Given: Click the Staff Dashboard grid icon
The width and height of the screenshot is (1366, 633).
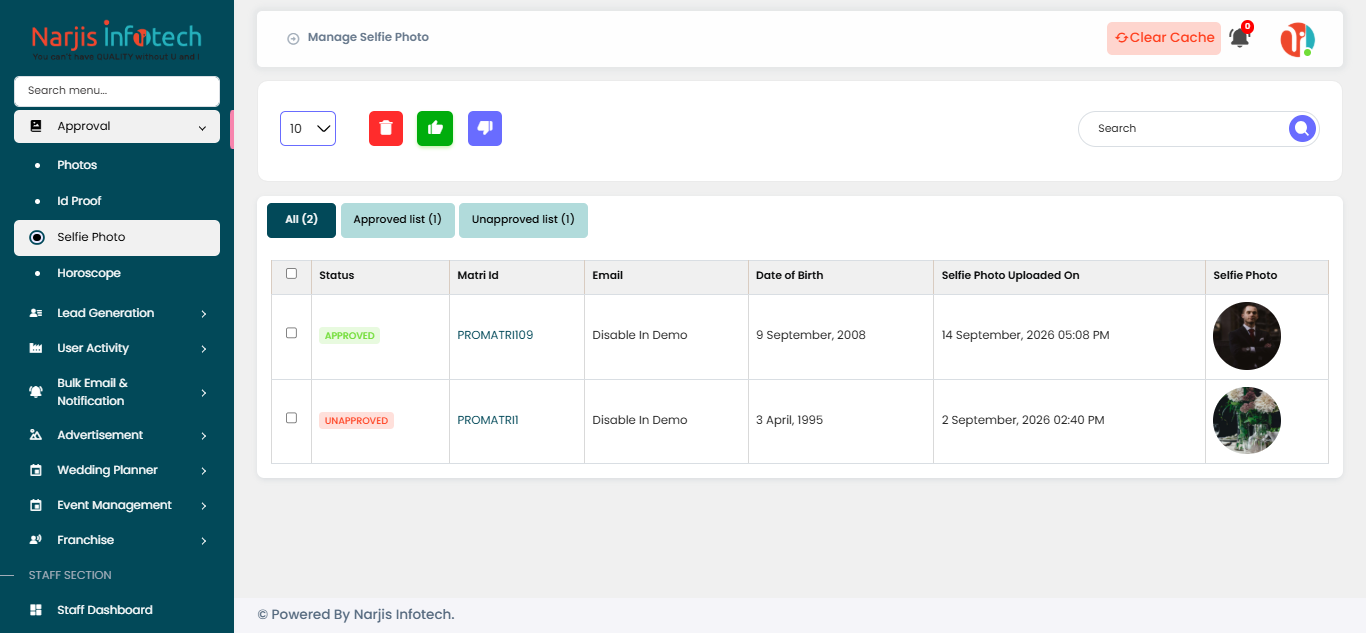Looking at the screenshot, I should 36,610.
